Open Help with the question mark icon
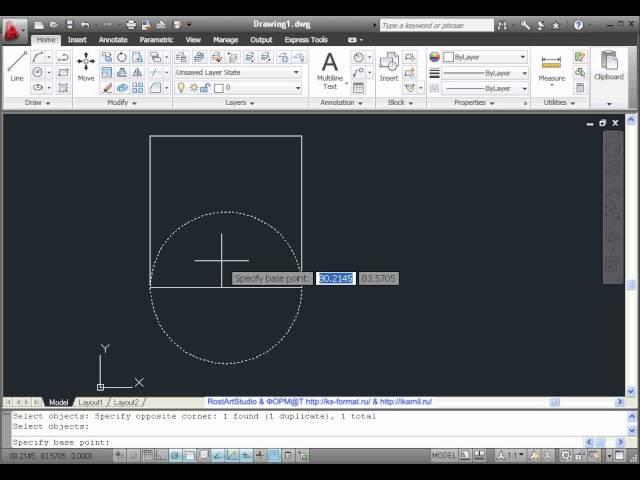The width and height of the screenshot is (640, 480). (x=578, y=25)
